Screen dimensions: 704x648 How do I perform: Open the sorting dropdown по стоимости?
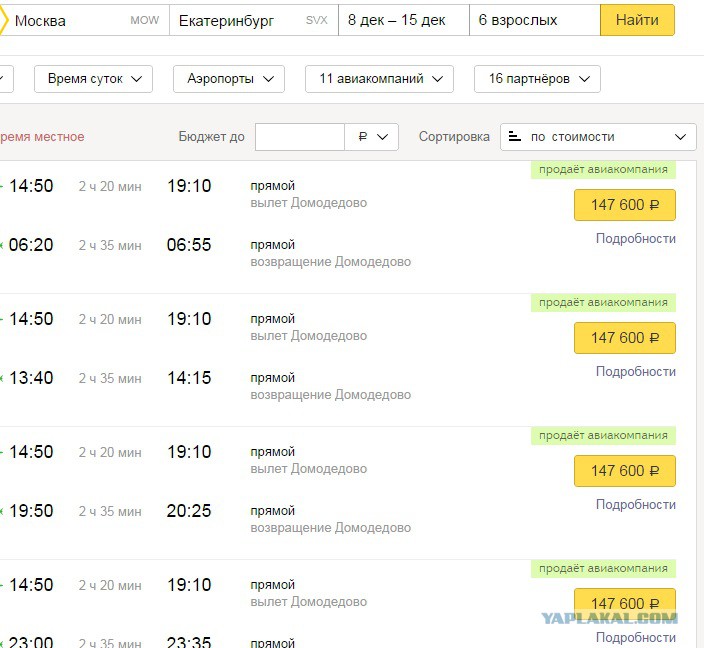tap(598, 137)
